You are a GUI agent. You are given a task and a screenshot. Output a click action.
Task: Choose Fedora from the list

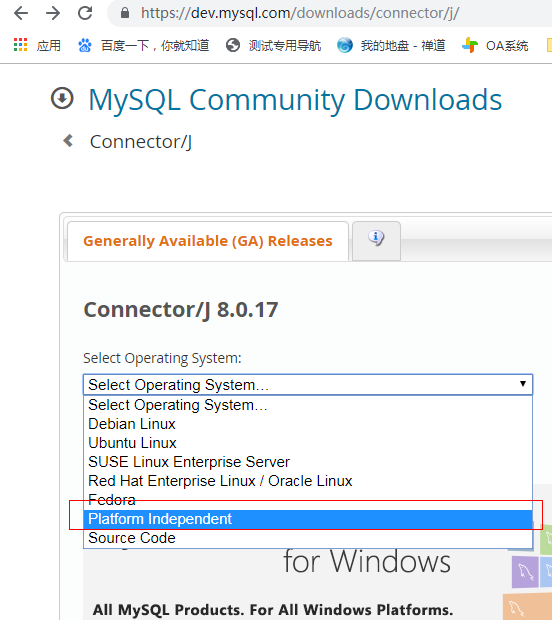(x=308, y=500)
